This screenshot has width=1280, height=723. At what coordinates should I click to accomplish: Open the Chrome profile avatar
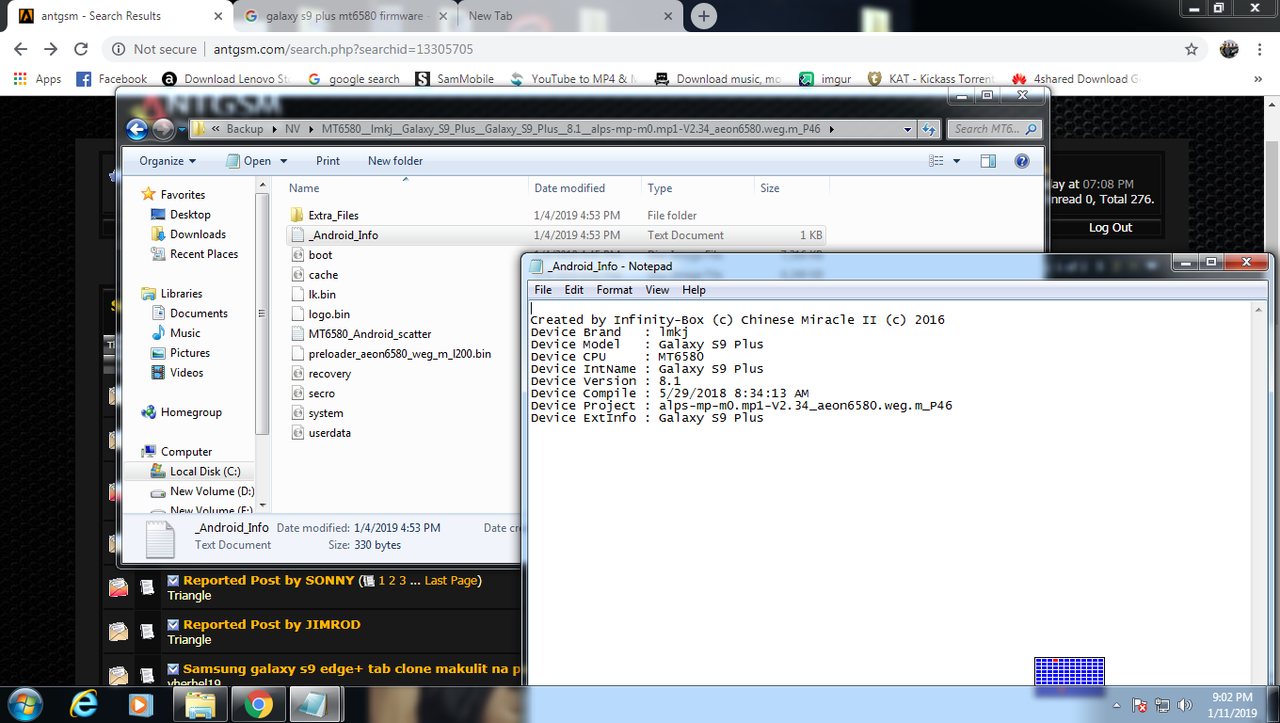coord(1229,49)
